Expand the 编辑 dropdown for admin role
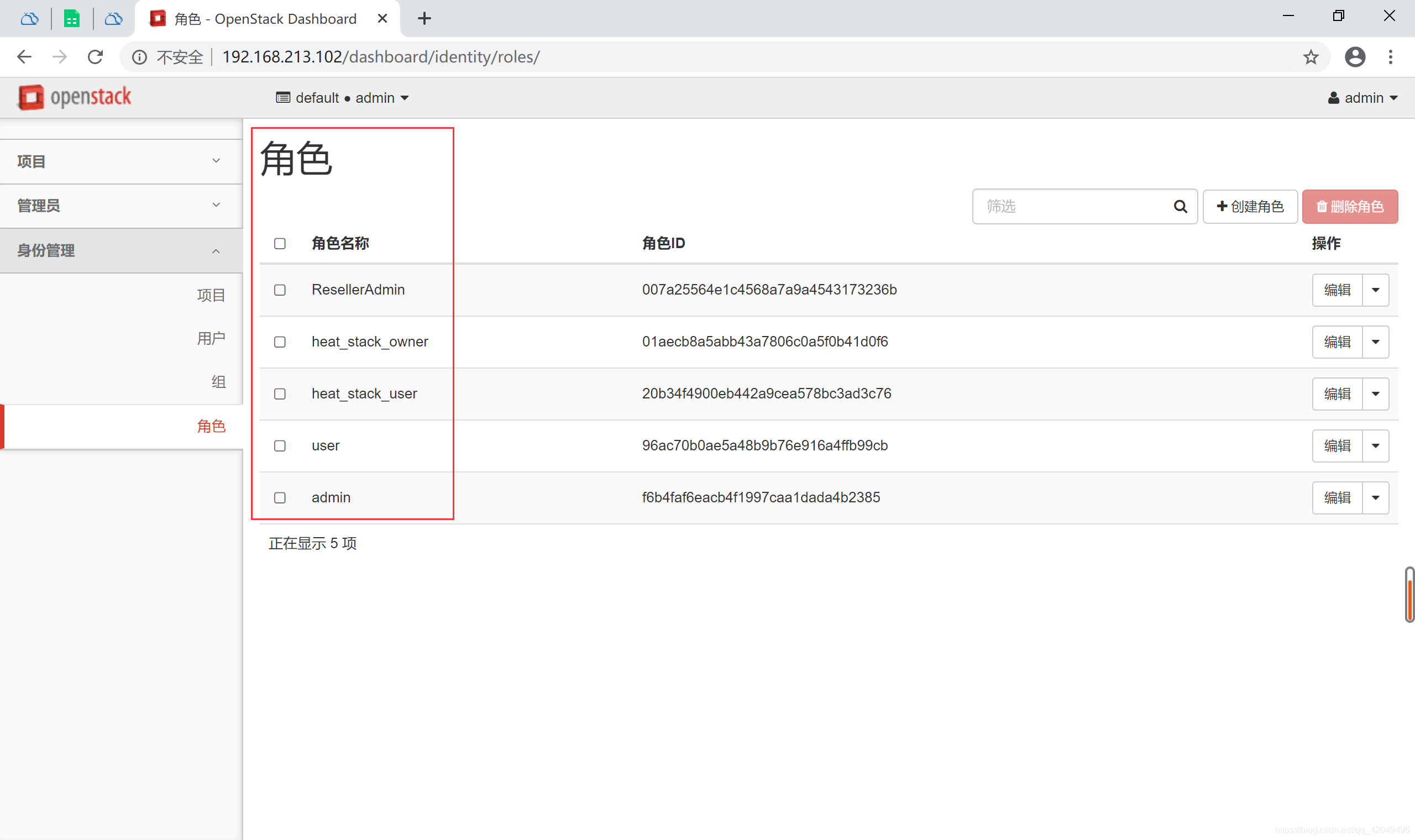 click(1377, 497)
